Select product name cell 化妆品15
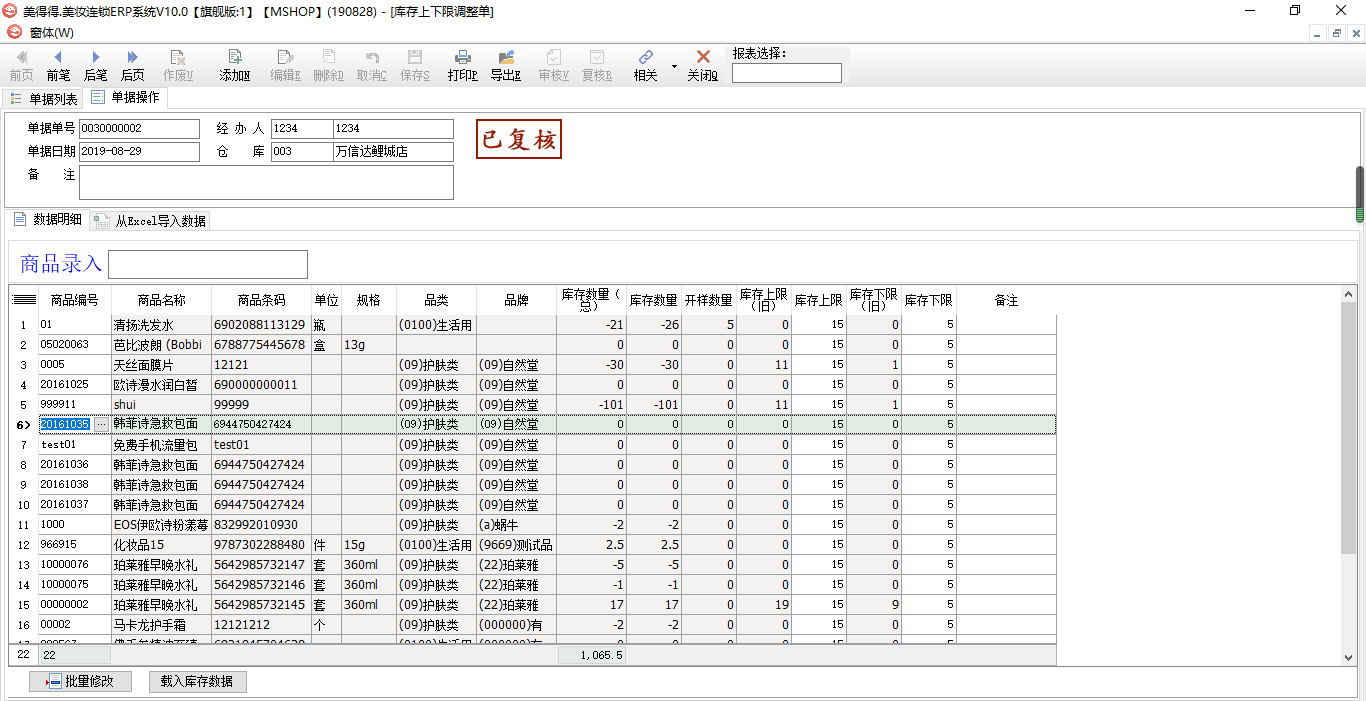The width and height of the screenshot is (1366, 701). click(161, 545)
